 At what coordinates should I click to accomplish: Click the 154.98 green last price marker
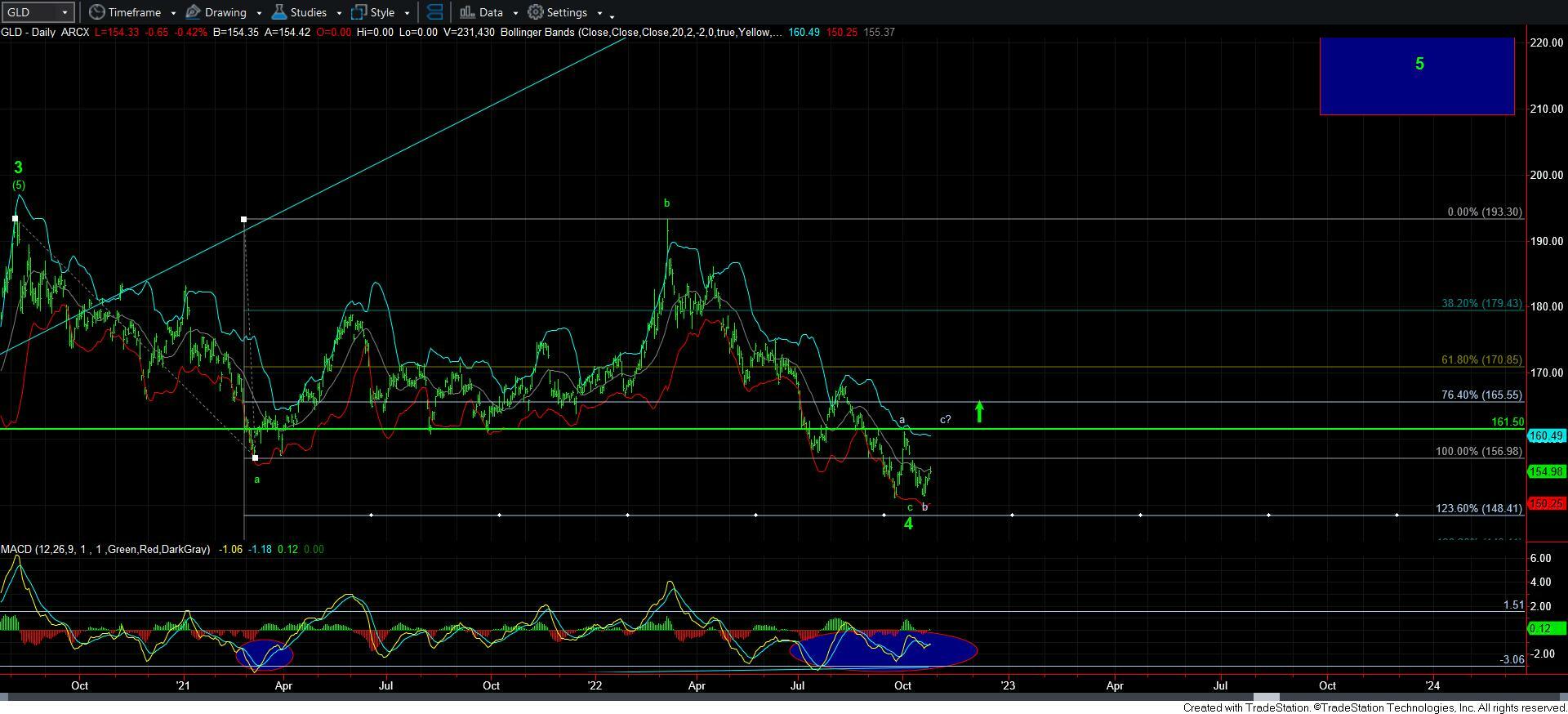pos(1546,471)
